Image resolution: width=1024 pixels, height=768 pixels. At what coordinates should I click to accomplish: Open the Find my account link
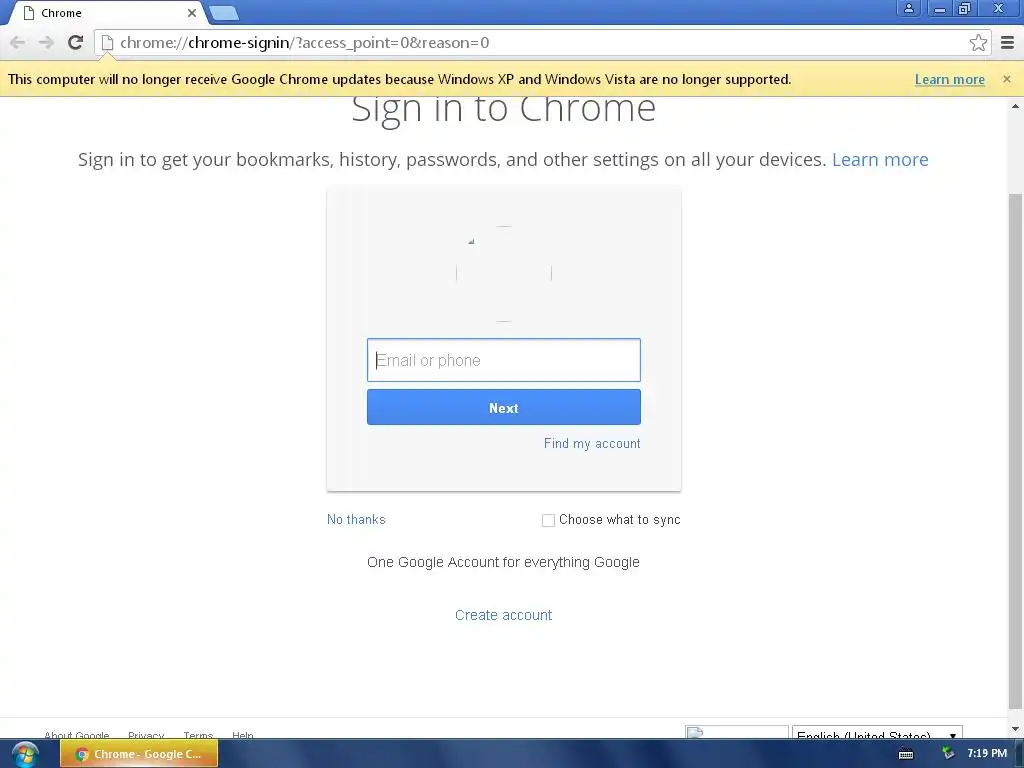coord(592,443)
